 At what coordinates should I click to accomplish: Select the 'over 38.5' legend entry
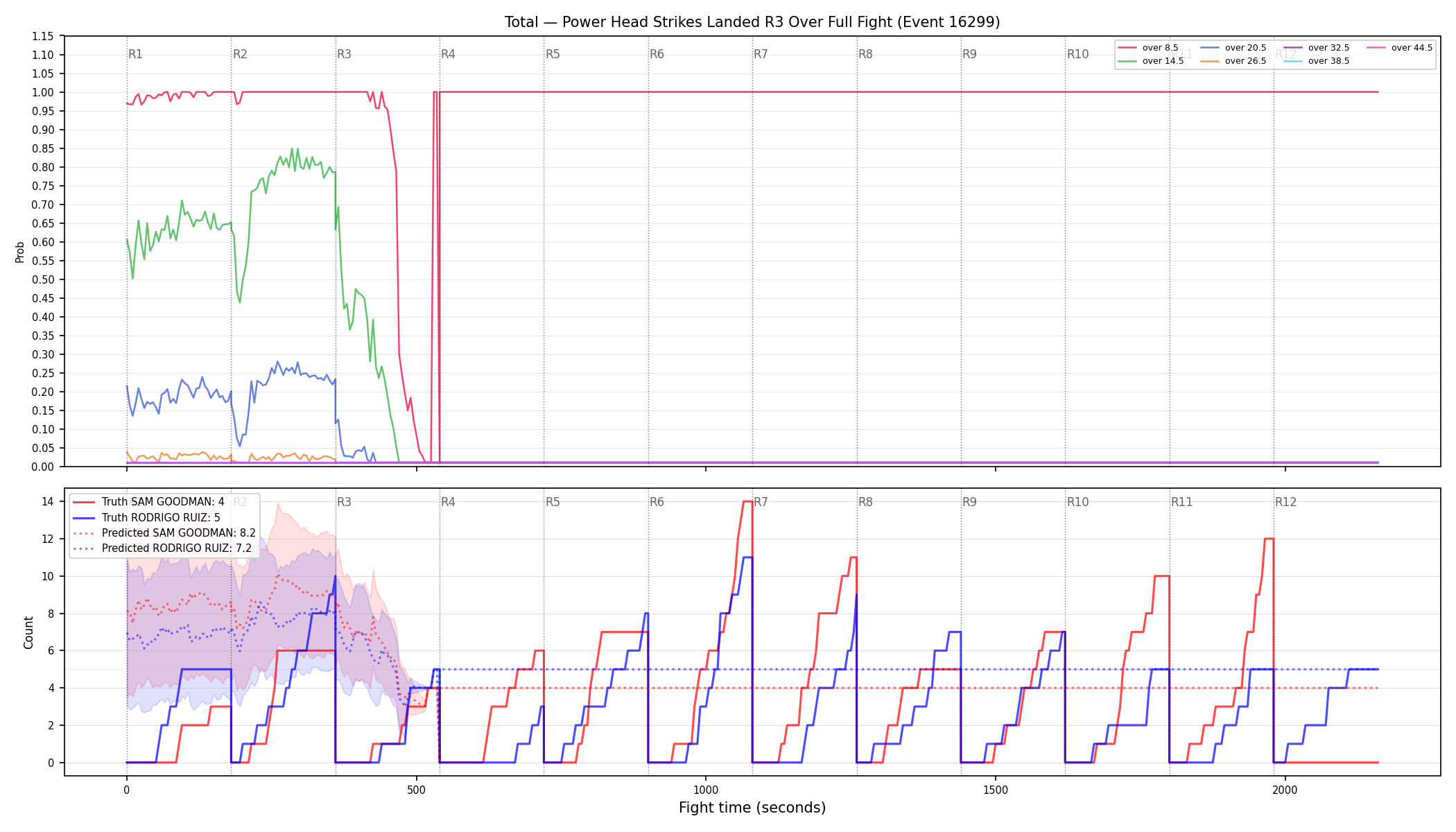tap(1316, 61)
